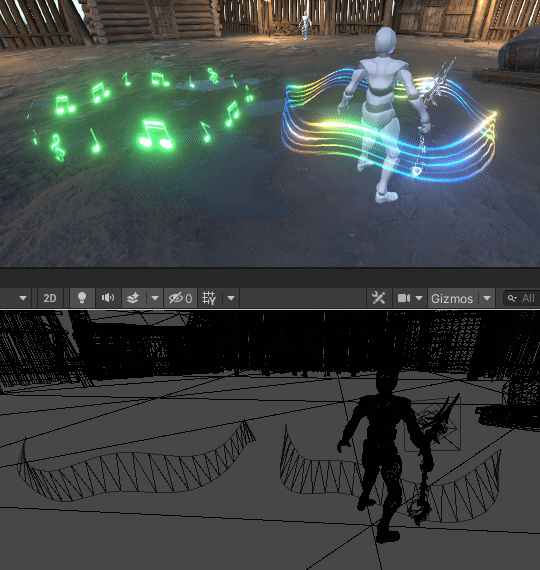Click the scene camera icon
The width and height of the screenshot is (540, 570).
[404, 298]
